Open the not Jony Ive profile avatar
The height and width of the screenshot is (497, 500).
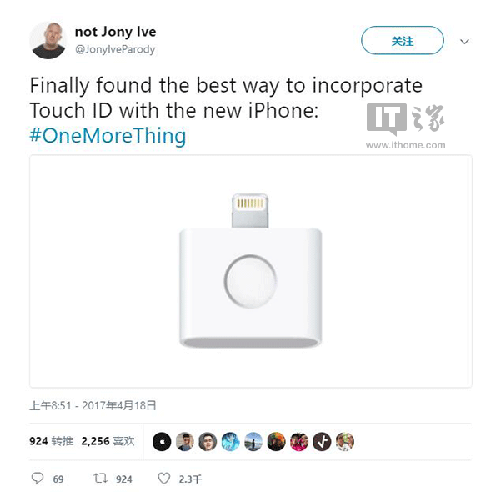click(49, 41)
